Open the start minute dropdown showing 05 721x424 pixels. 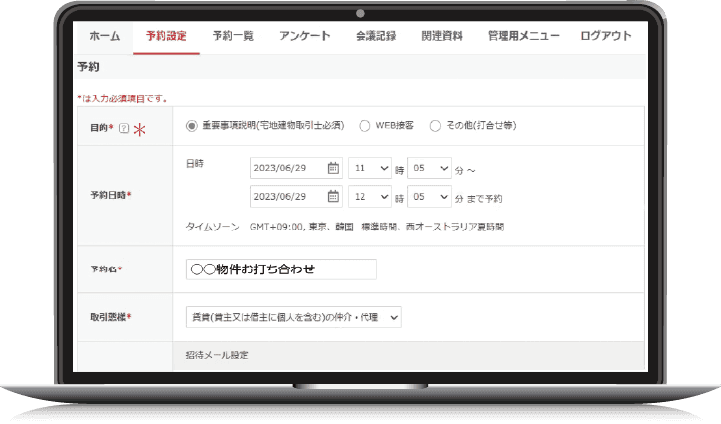coord(429,168)
